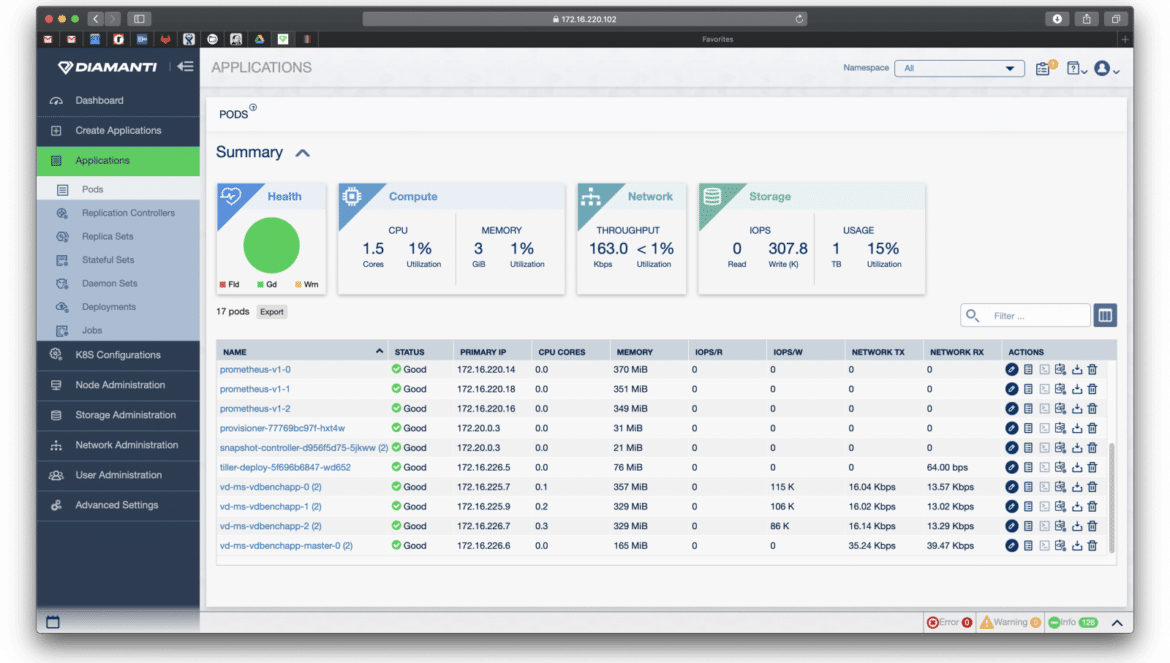Click the Warning status indicator
The width and height of the screenshot is (1170, 663).
(1010, 622)
